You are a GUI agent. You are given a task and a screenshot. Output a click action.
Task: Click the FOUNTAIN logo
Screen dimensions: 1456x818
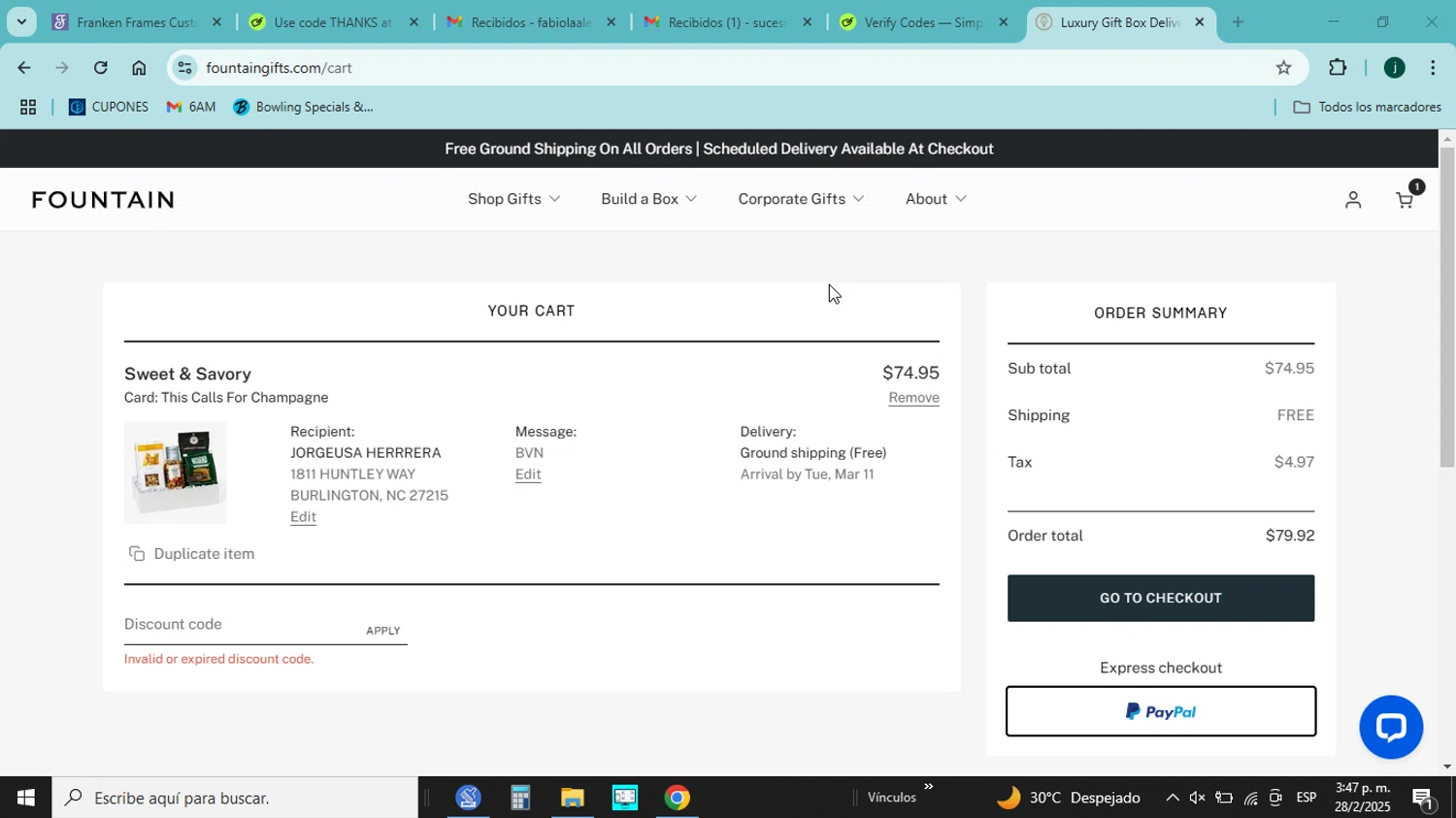point(103,200)
